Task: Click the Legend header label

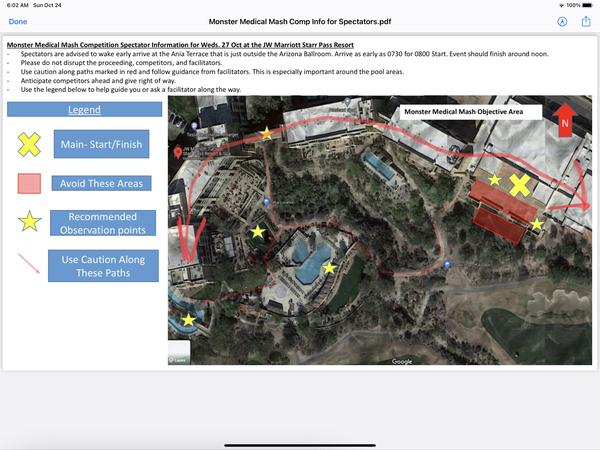Action: click(x=84, y=109)
